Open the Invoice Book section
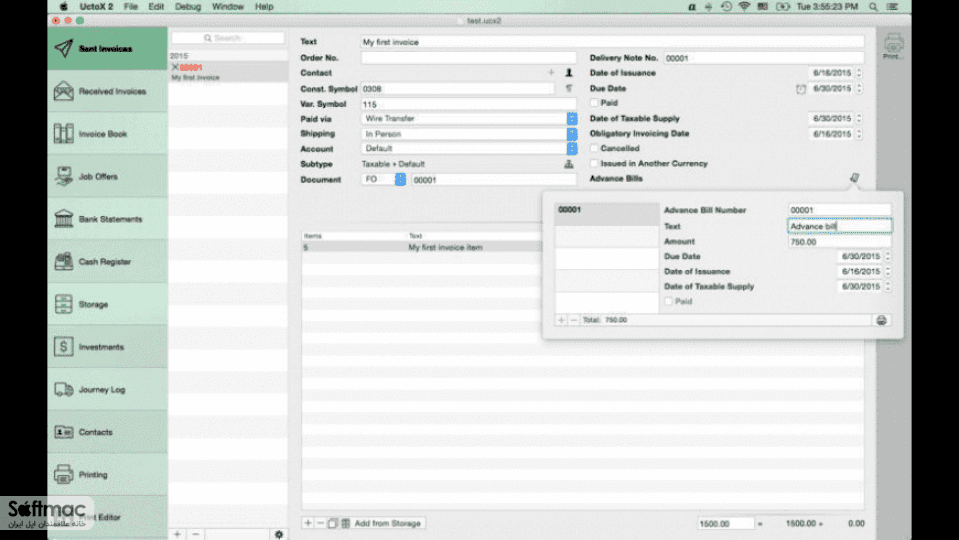Screen dimensions: 959x540 (x=108, y=133)
